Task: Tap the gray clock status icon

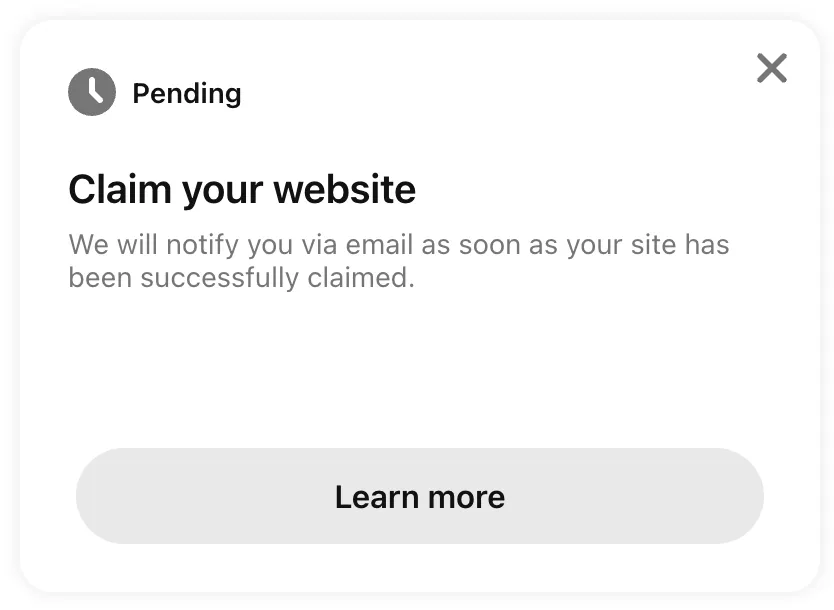Action: point(92,93)
